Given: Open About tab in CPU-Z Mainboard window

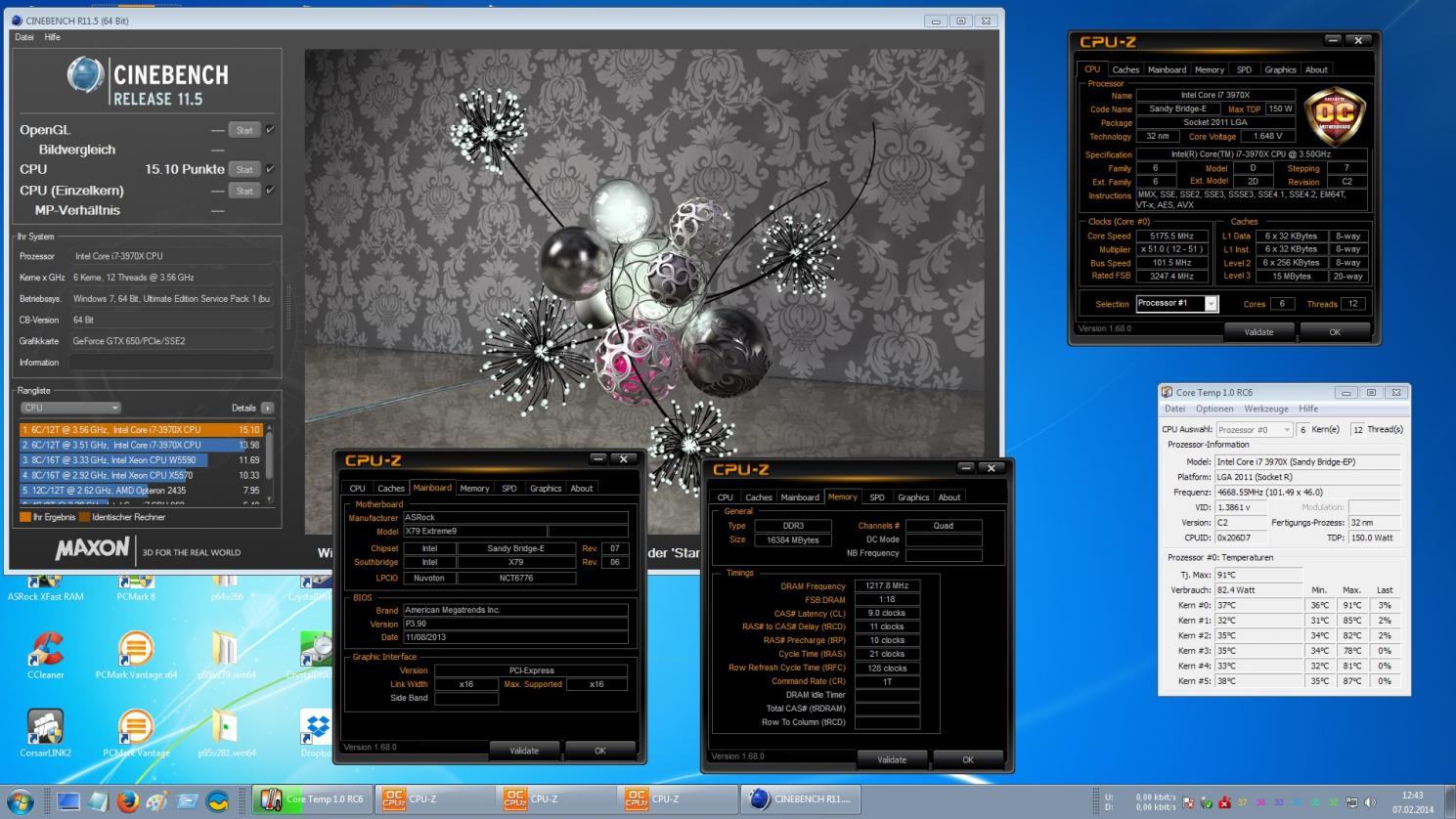Looking at the screenshot, I should (582, 488).
